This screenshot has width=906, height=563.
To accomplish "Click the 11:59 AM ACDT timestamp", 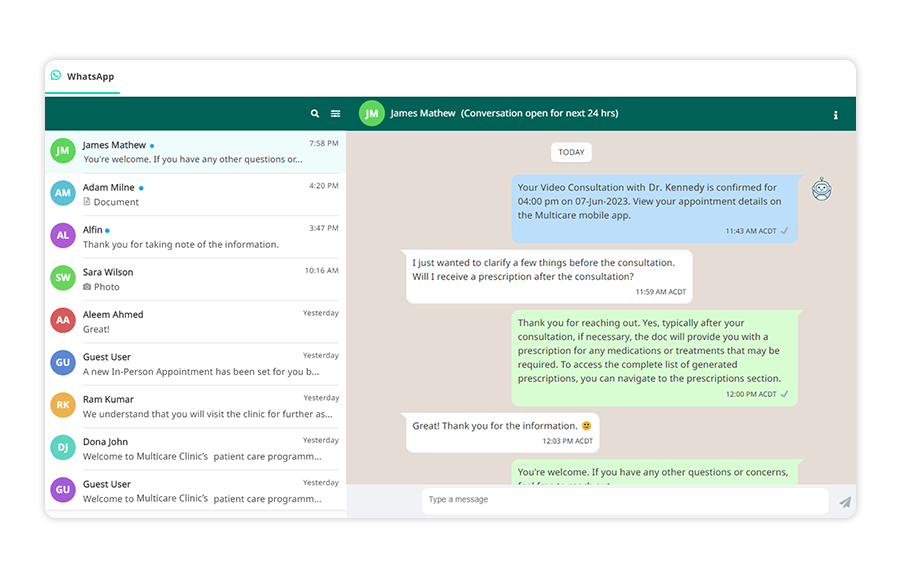I will (x=661, y=292).
